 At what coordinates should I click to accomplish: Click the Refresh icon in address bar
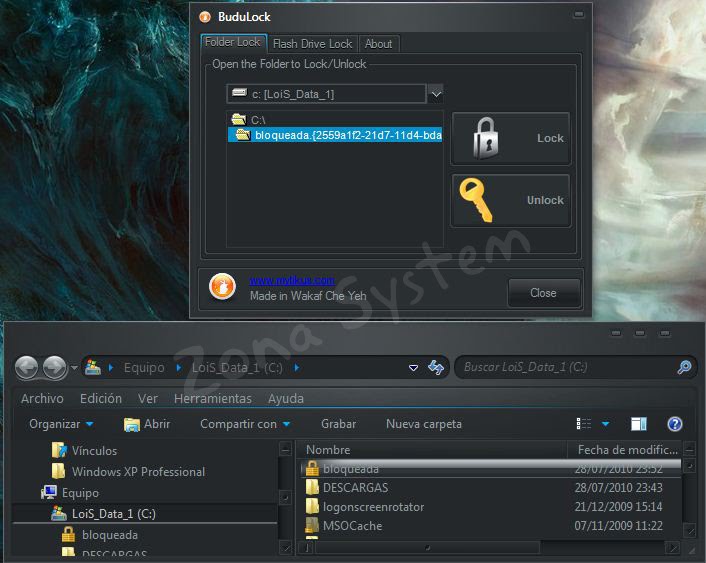tap(436, 368)
